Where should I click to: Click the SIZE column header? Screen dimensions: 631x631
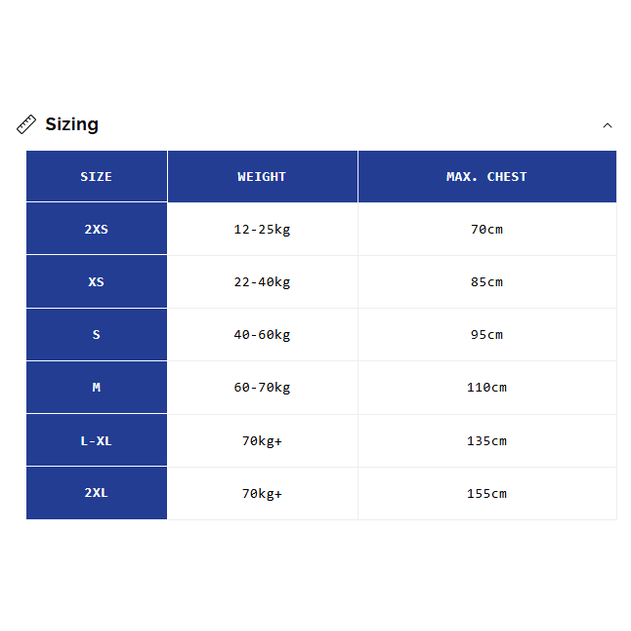tap(96, 177)
